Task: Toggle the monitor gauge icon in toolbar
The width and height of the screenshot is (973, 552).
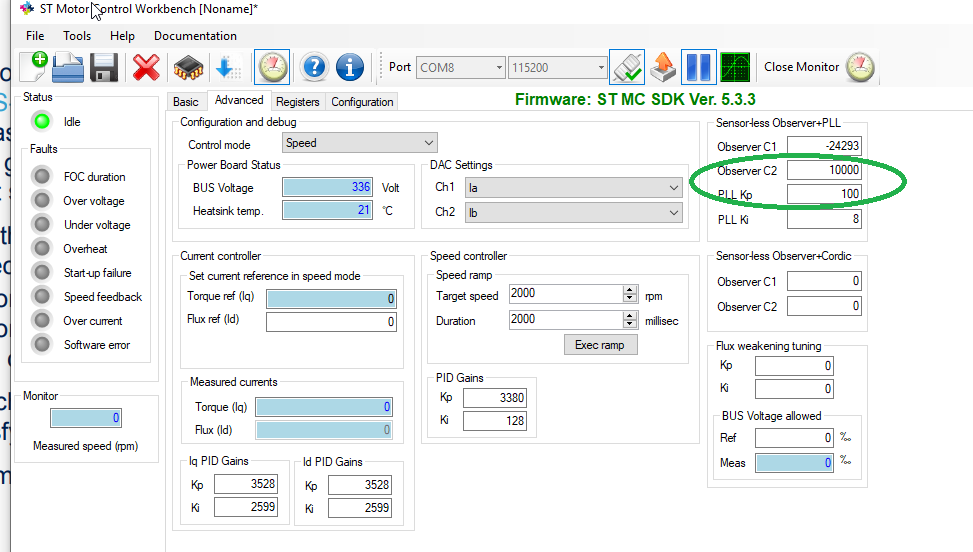Action: click(x=272, y=67)
